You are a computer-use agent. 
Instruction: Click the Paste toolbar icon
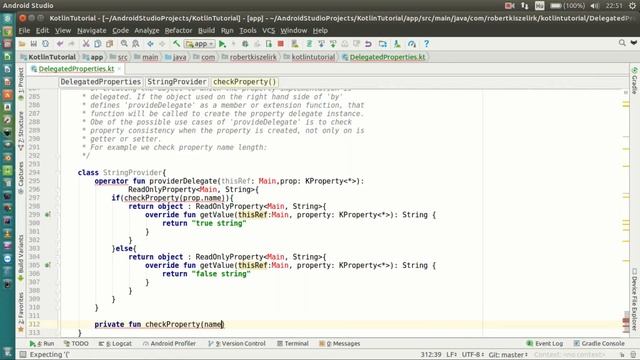(x=109, y=44)
